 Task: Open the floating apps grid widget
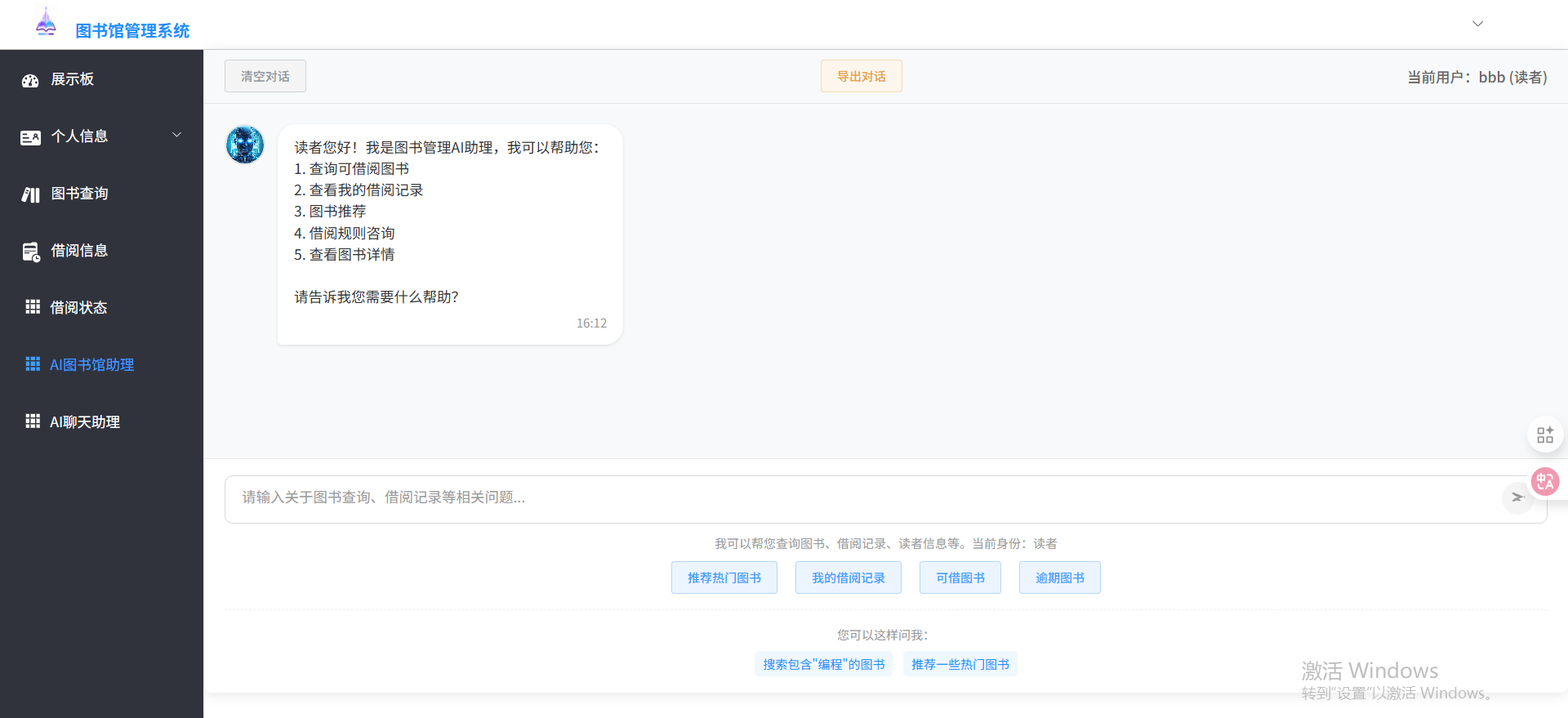pyautogui.click(x=1545, y=435)
